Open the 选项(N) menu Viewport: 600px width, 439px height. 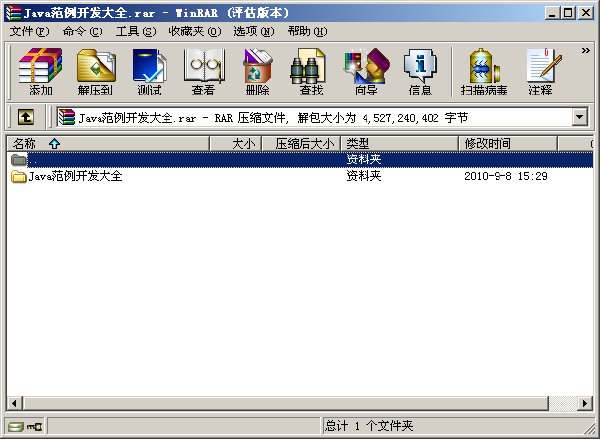tap(254, 31)
